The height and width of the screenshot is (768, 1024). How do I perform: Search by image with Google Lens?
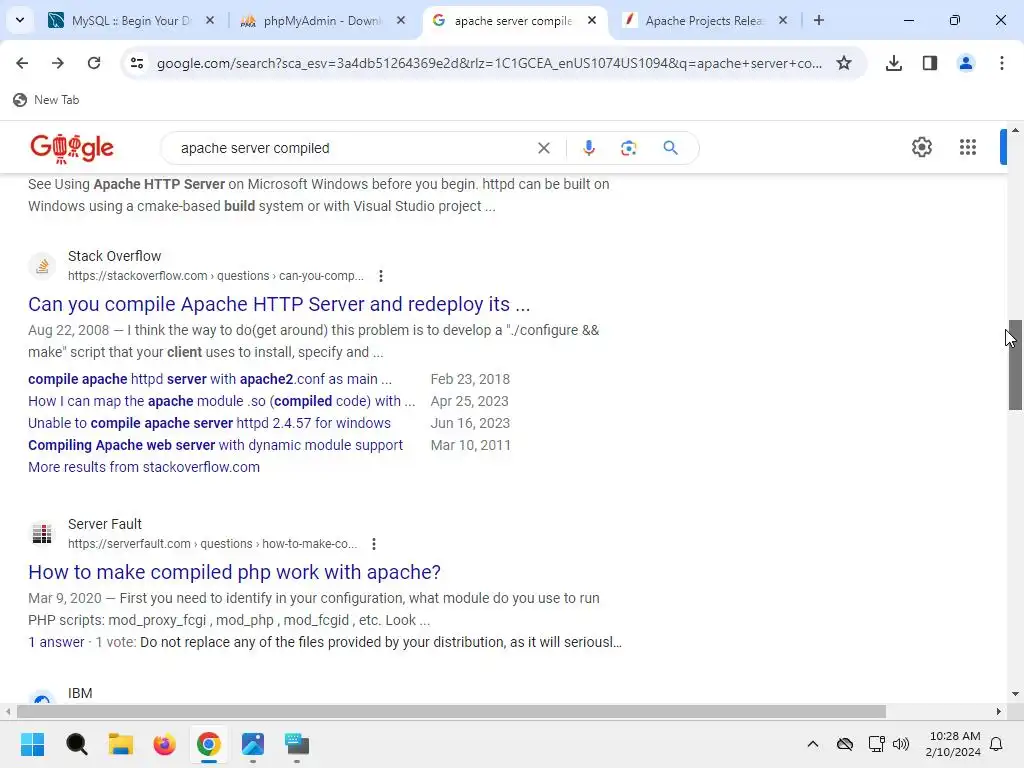tap(628, 148)
